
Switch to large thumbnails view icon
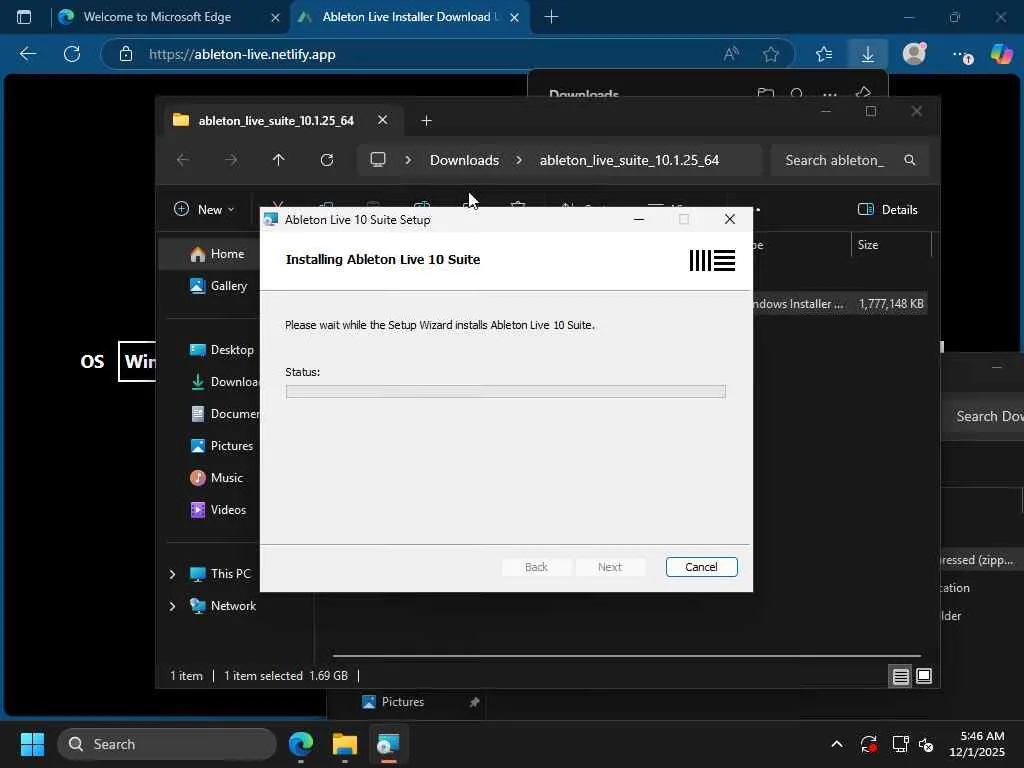[923, 676]
